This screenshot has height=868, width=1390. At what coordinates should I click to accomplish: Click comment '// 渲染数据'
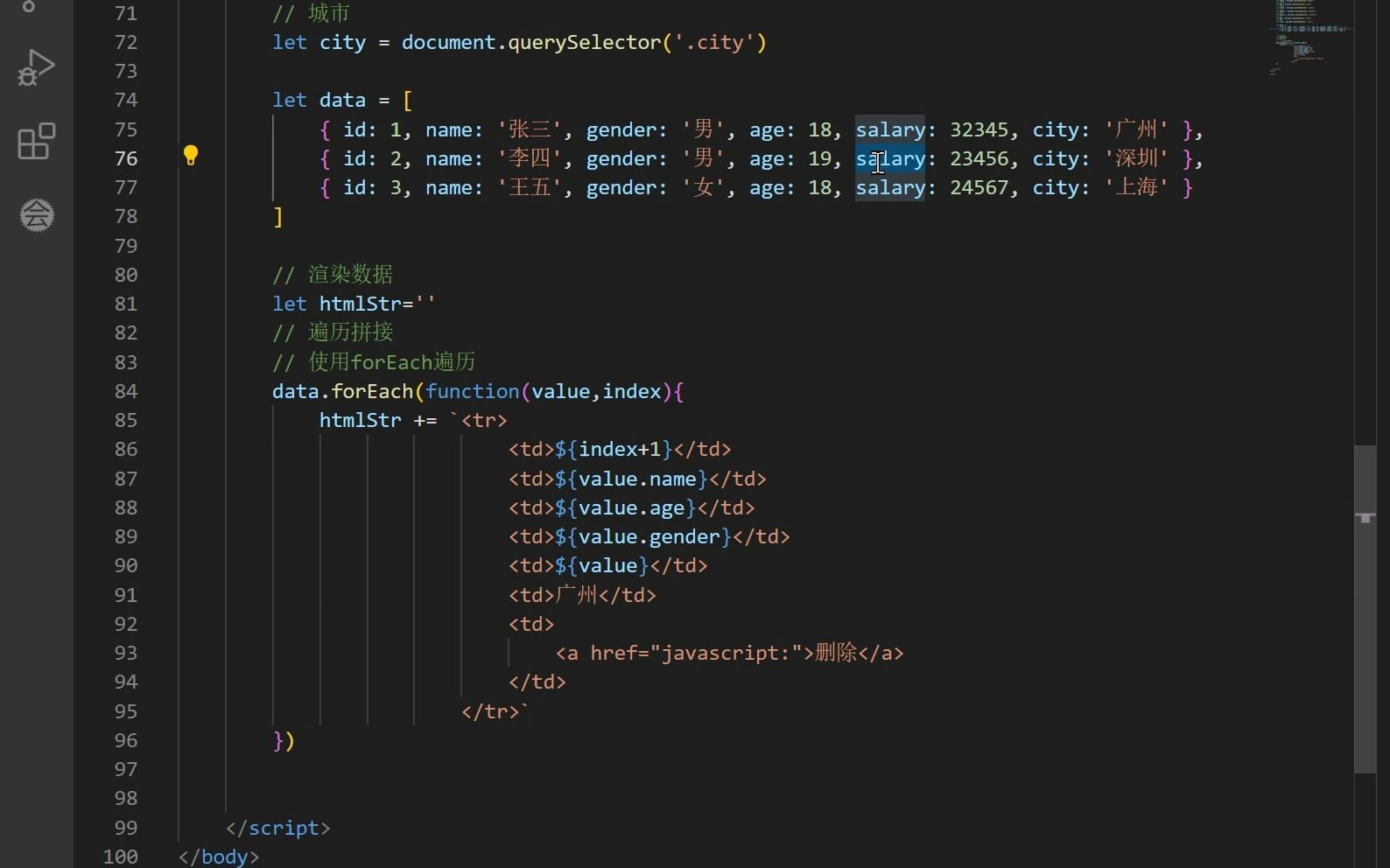333,275
